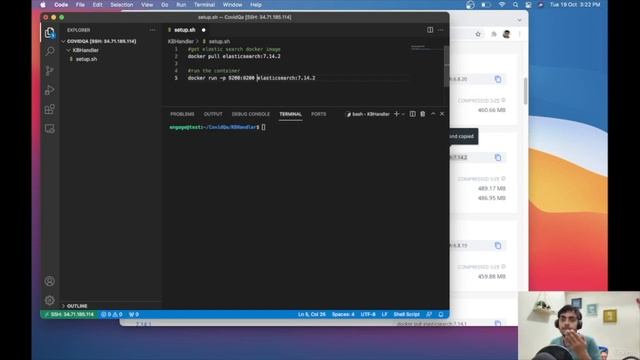Click the feedback icon in status bar
The image size is (640, 360).
(x=429, y=314)
